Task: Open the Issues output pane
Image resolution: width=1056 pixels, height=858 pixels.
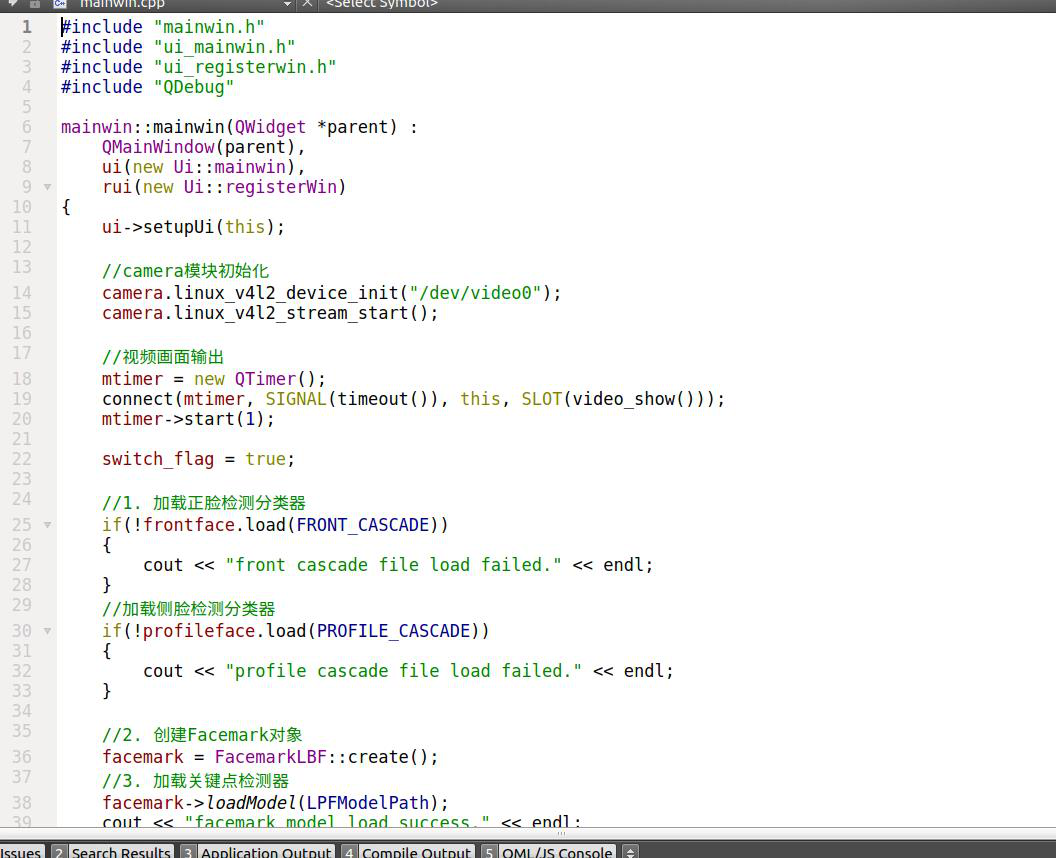Action: (x=21, y=852)
